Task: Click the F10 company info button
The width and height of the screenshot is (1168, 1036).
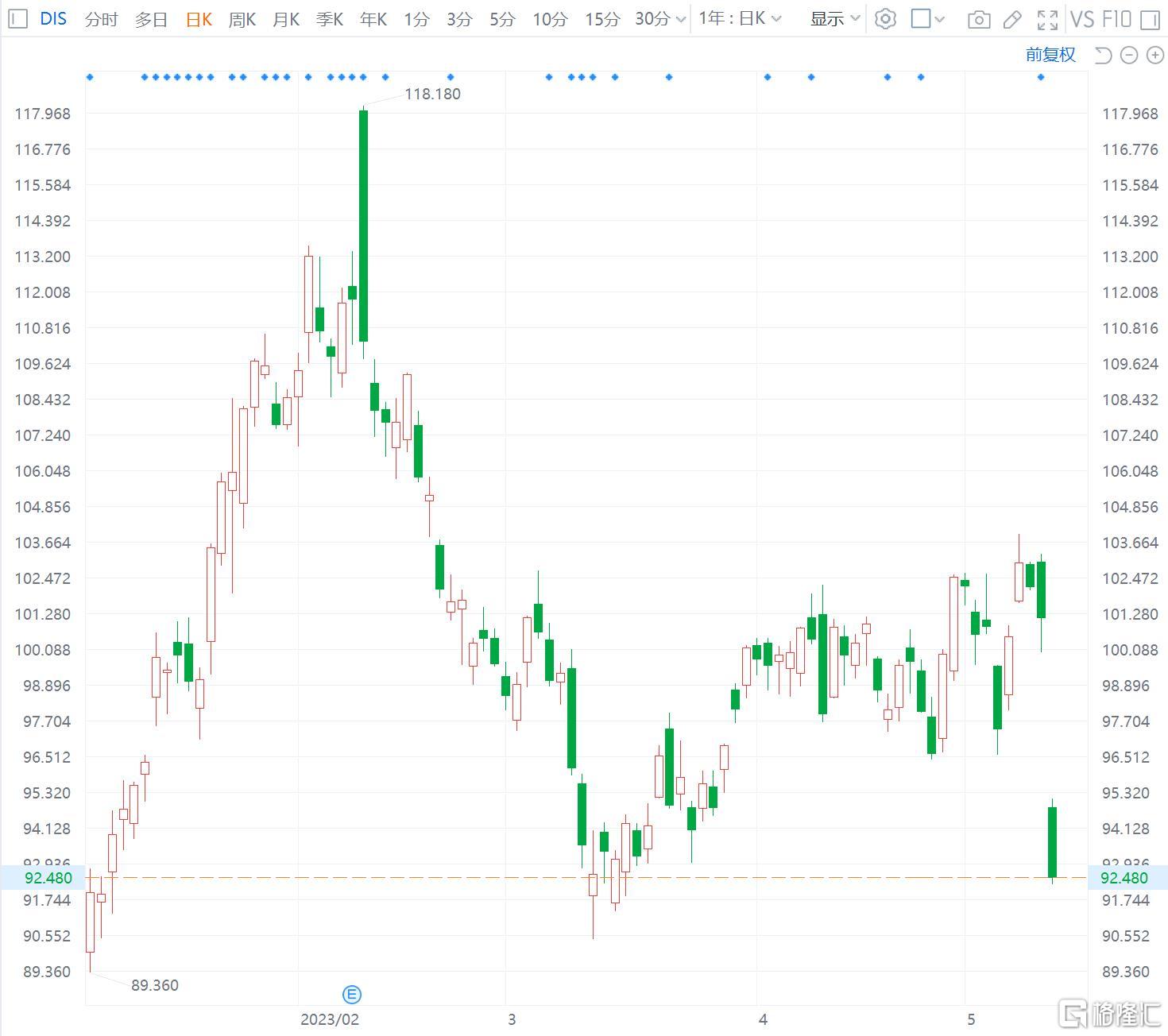Action: click(x=1117, y=19)
